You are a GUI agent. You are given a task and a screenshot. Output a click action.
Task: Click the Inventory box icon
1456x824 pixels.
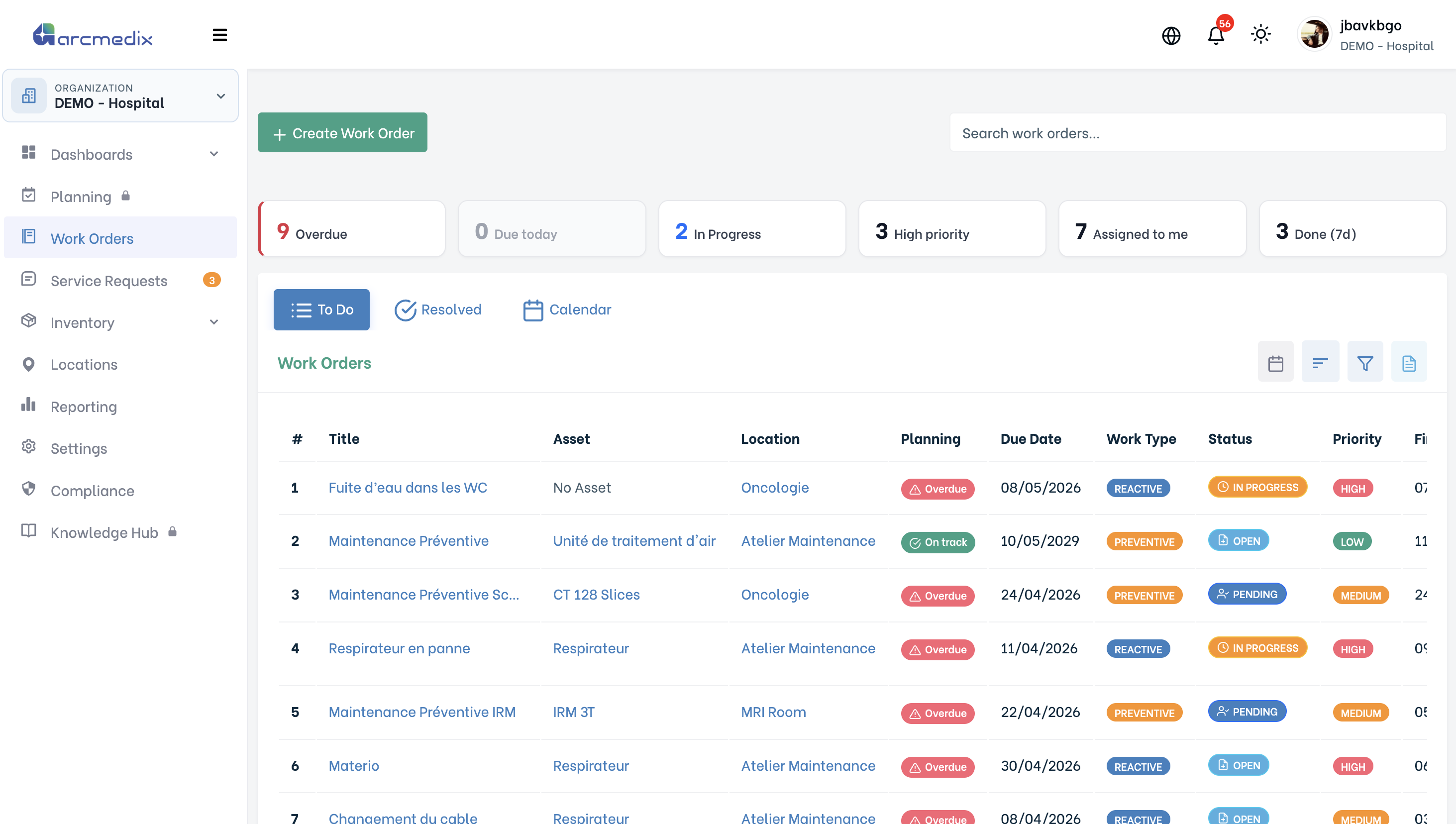(x=29, y=320)
